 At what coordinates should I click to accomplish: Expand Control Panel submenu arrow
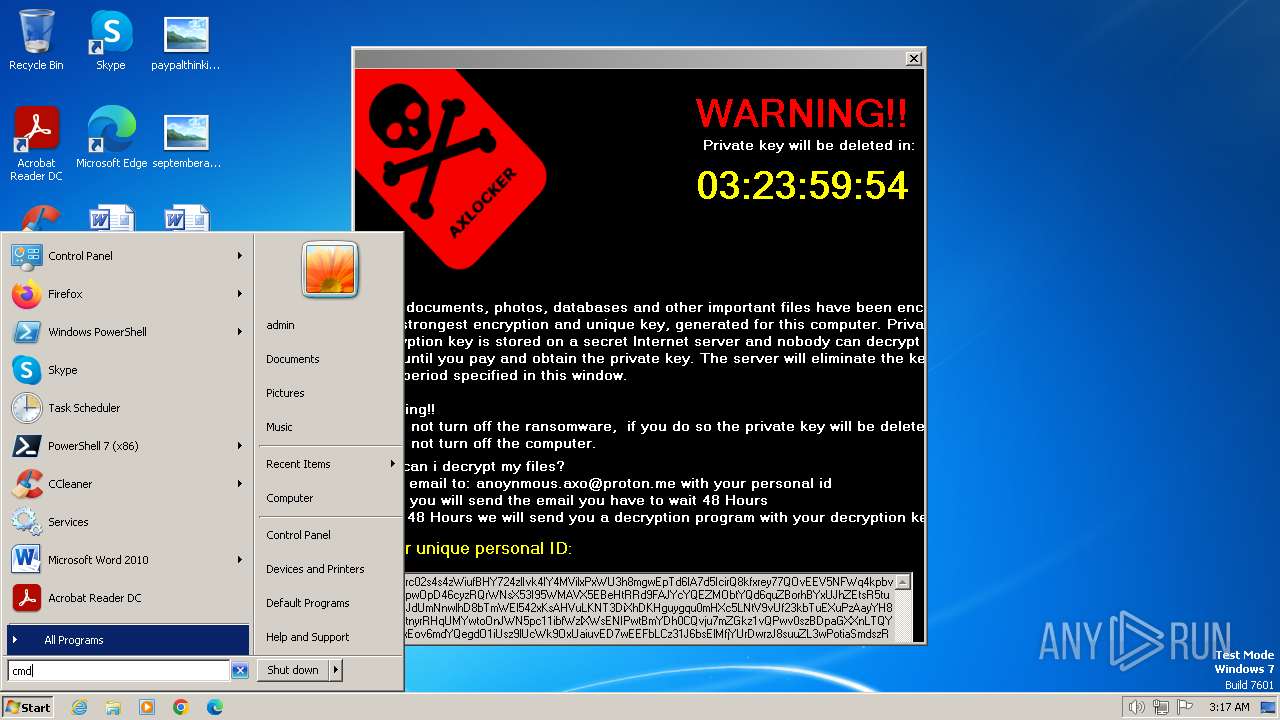(240, 256)
